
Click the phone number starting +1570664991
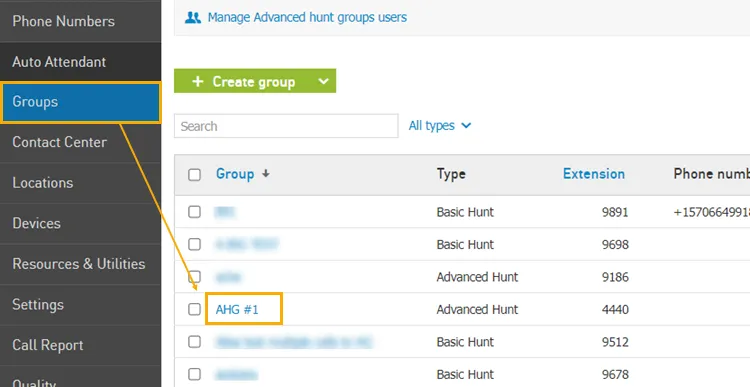pos(711,212)
